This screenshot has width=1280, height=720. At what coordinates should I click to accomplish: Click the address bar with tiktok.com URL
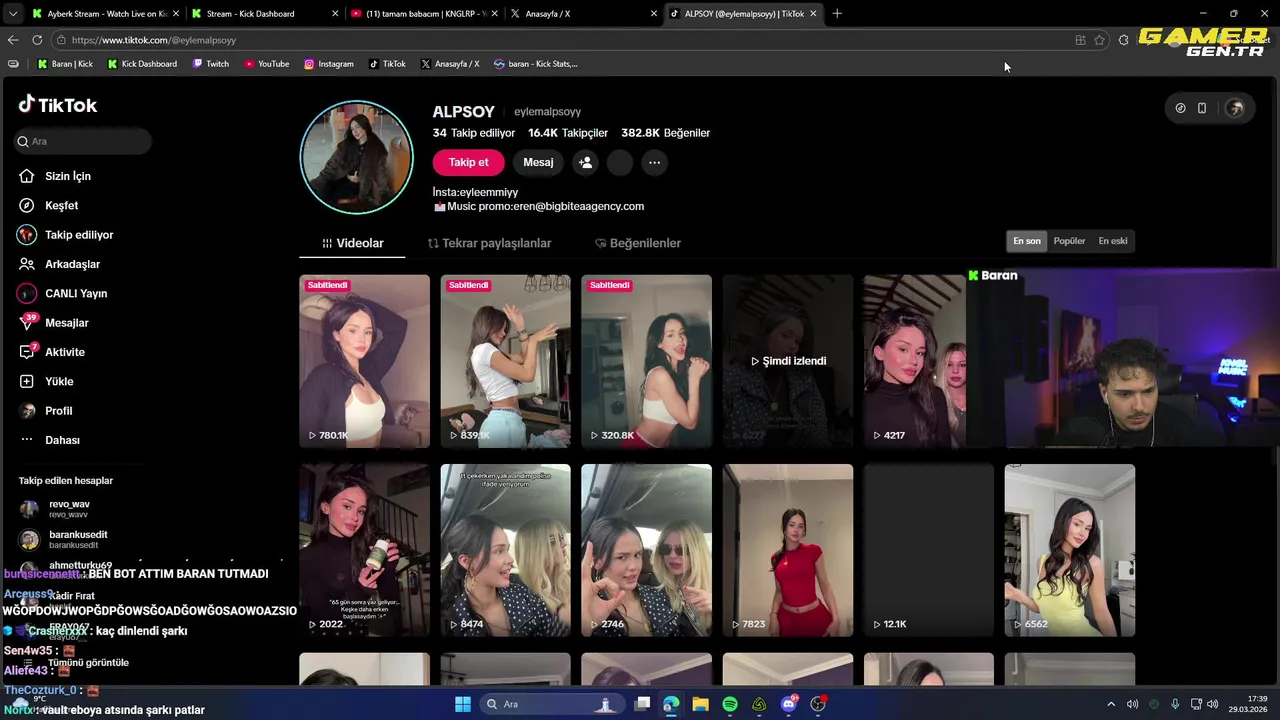click(560, 40)
